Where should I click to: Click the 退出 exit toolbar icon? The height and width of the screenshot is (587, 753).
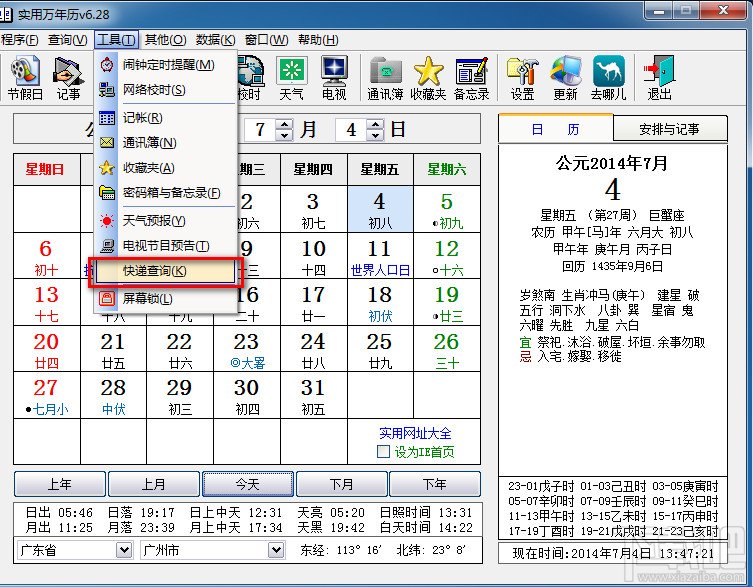pos(659,78)
